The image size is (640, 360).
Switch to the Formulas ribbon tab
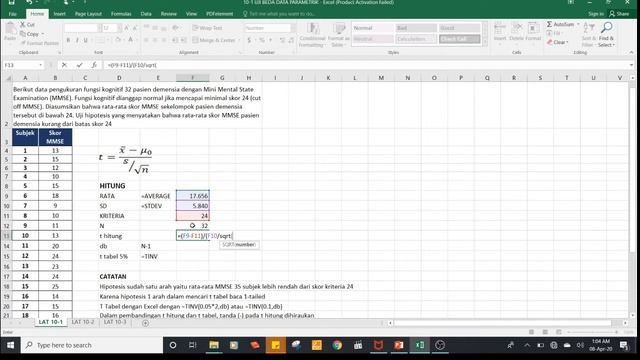pos(121,14)
